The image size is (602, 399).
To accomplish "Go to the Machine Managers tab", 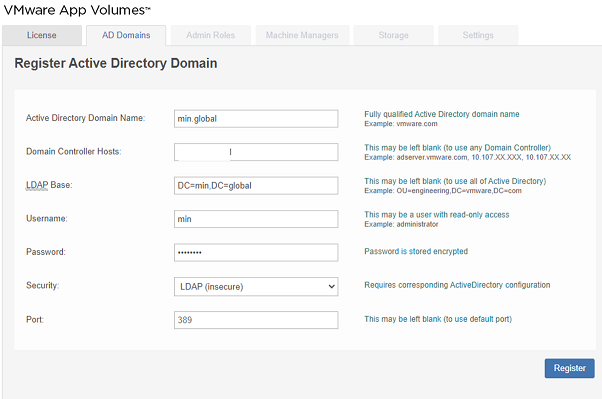I will [x=302, y=35].
